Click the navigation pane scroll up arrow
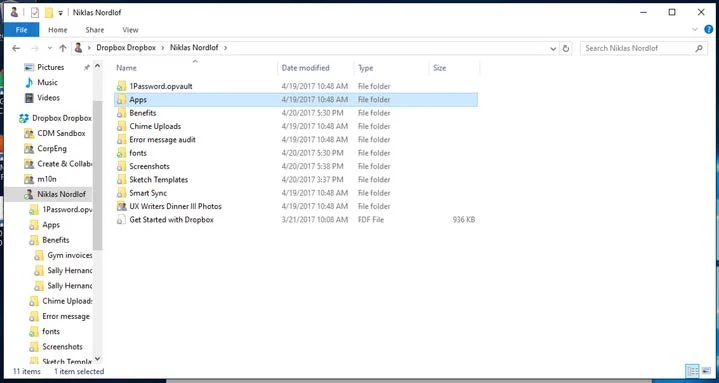 [x=97, y=67]
